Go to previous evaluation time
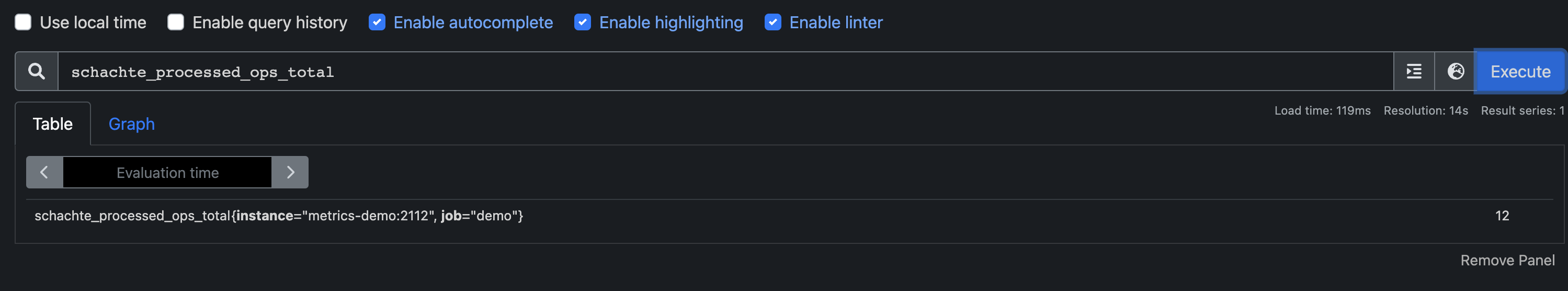The image size is (1568, 291). (44, 172)
